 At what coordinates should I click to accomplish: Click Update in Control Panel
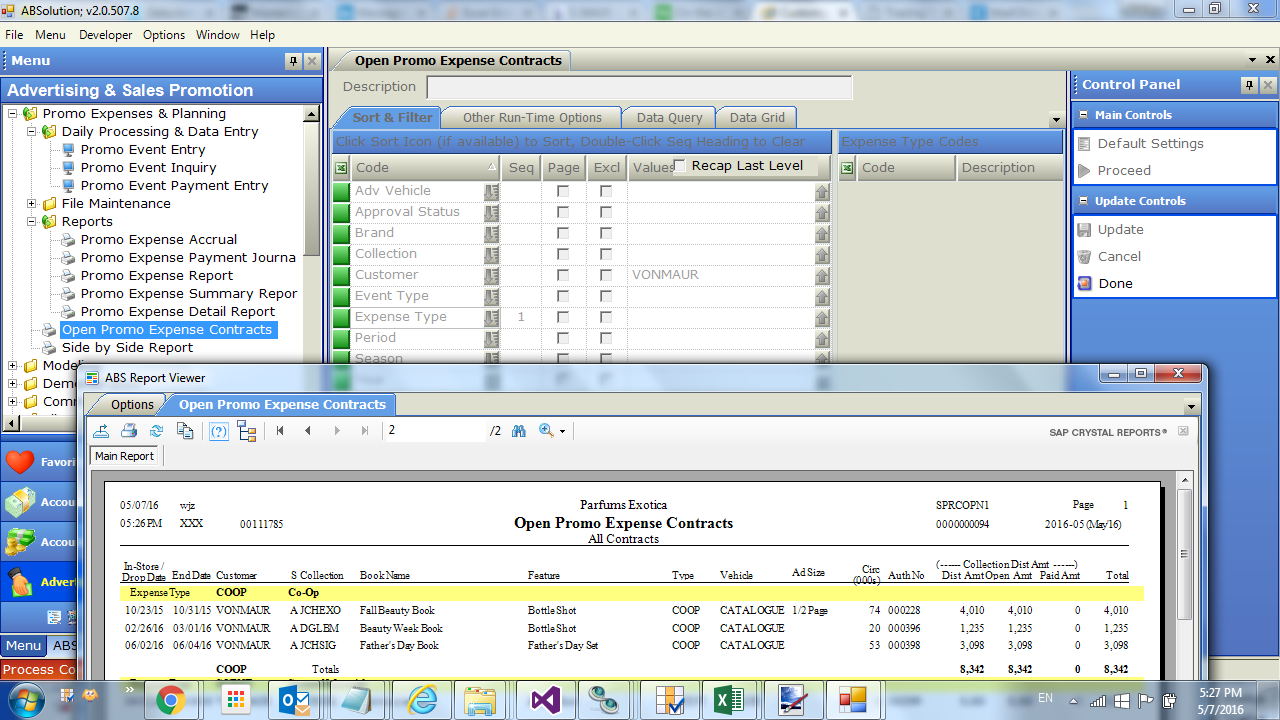[x=1120, y=229]
